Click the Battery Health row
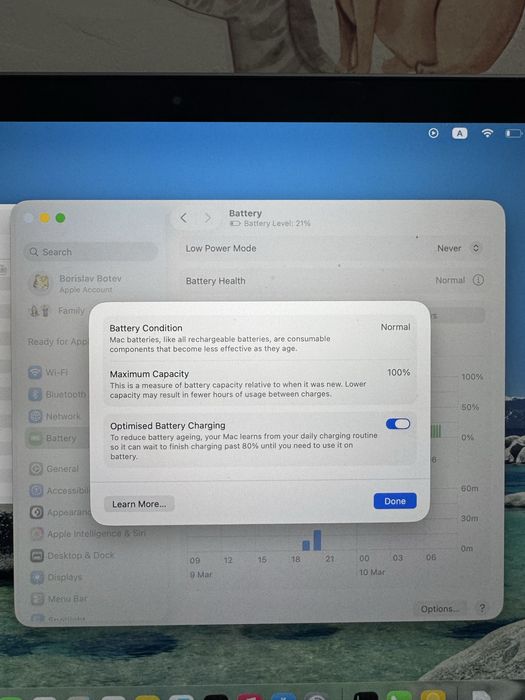This screenshot has width=525, height=700. pos(334,280)
